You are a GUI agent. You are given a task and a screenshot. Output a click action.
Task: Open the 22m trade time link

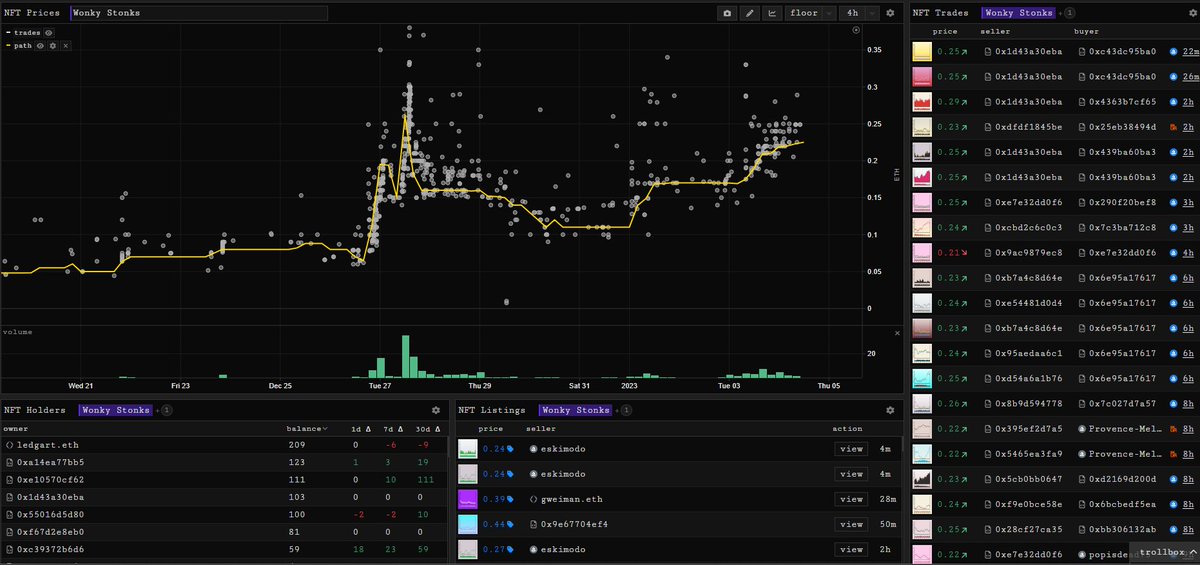pos(1189,51)
